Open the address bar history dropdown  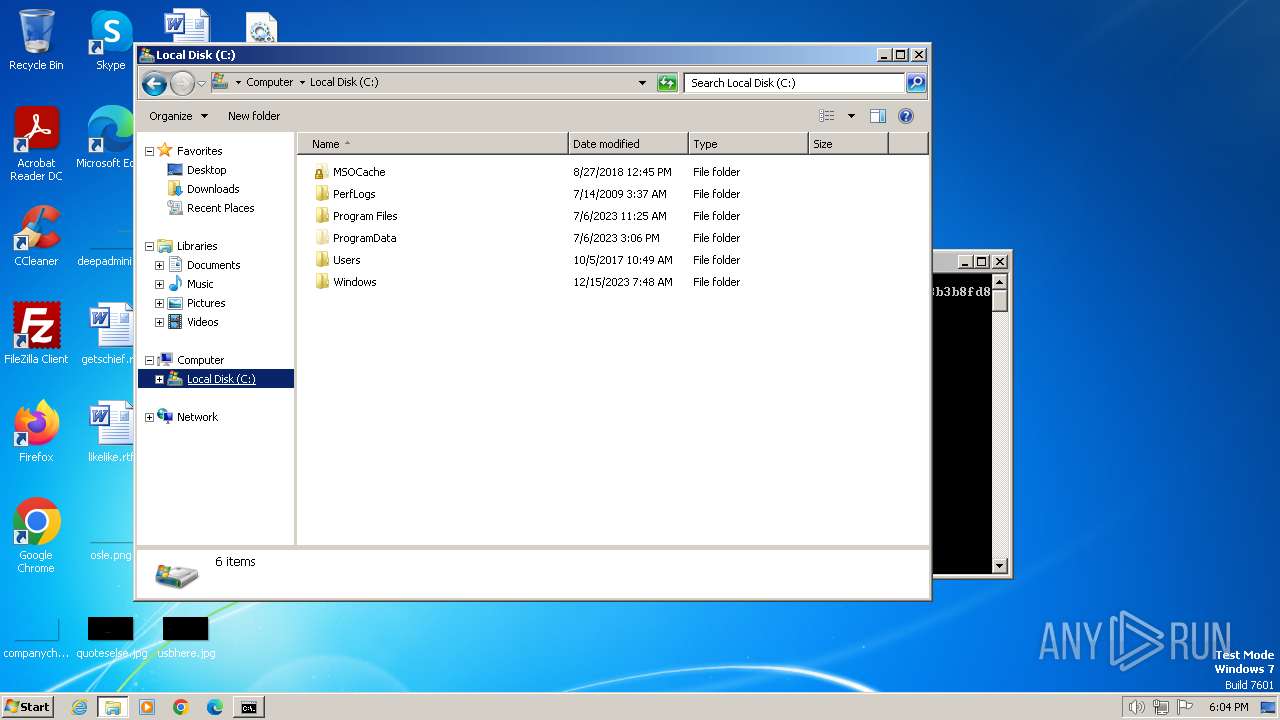click(642, 83)
